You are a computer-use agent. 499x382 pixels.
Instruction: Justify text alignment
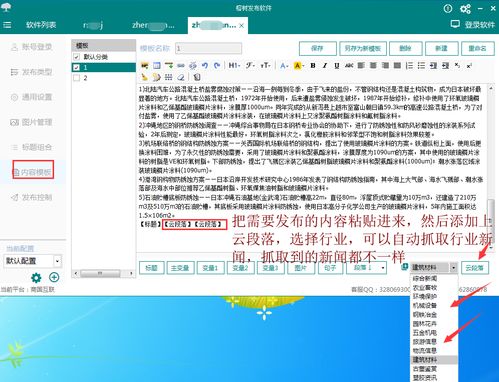[x=397, y=66]
